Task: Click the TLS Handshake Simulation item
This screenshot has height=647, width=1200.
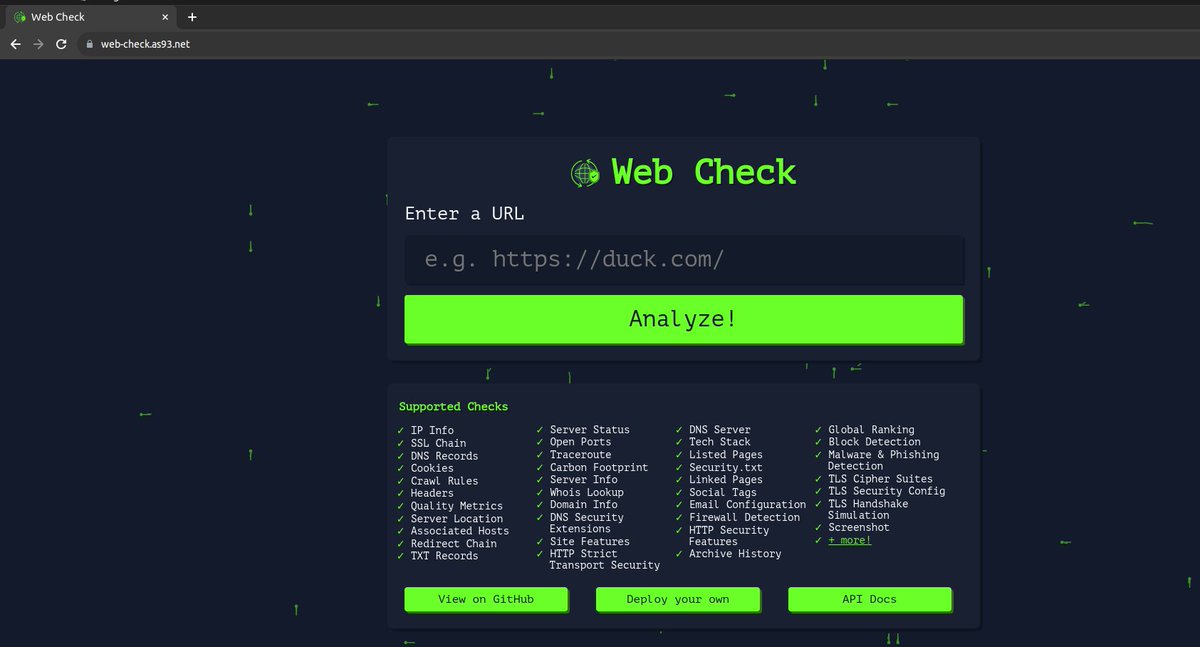Action: [868, 510]
